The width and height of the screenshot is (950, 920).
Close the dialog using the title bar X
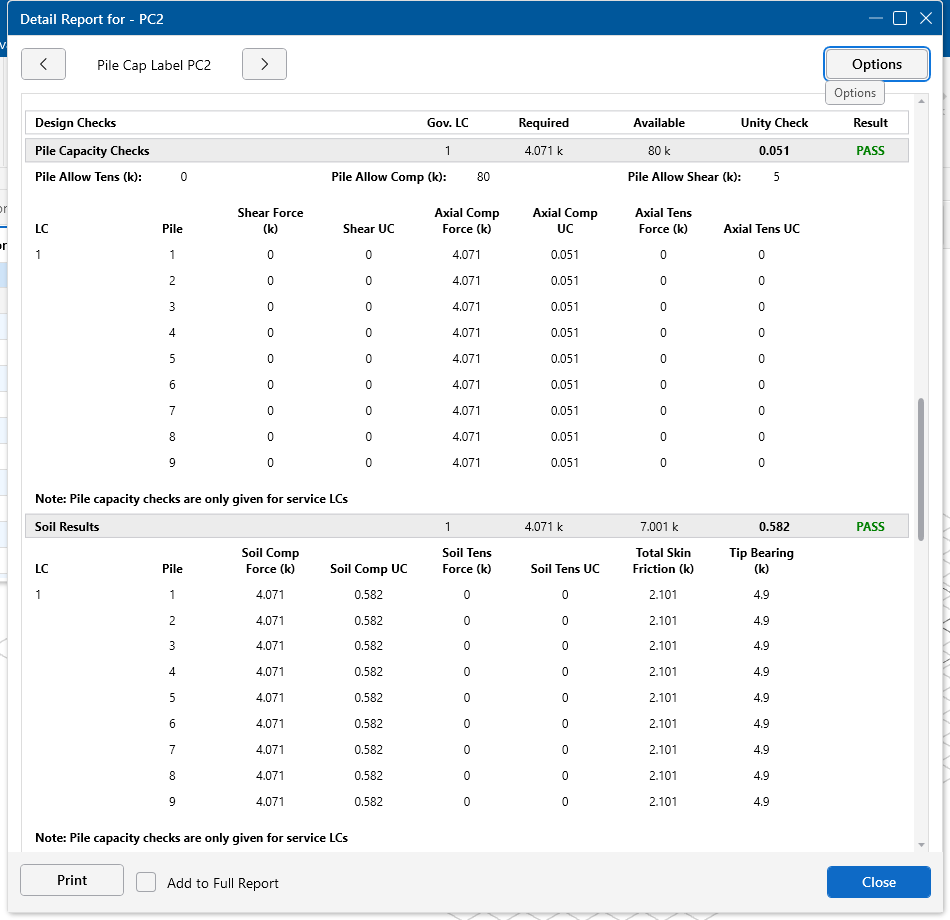(926, 18)
